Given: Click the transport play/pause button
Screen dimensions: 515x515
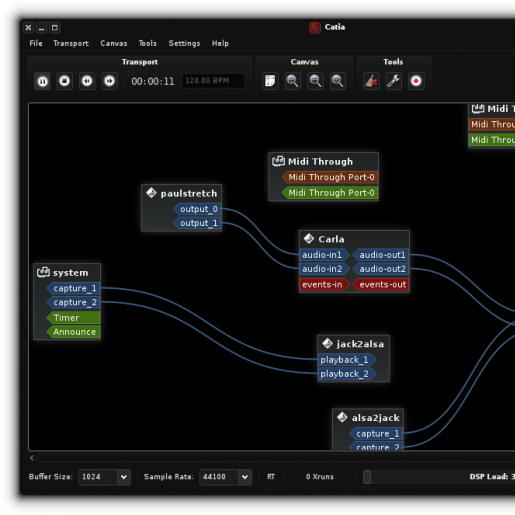Looking at the screenshot, I should tap(42, 81).
